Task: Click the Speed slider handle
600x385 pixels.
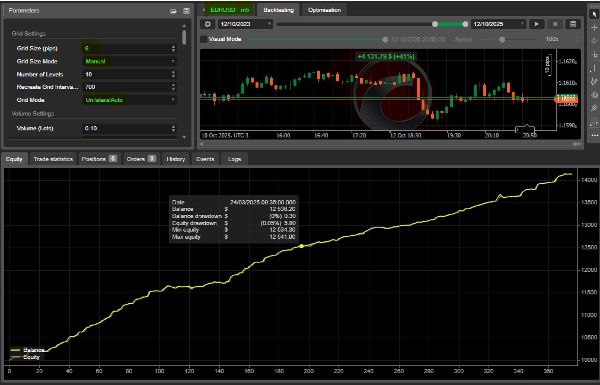Action: click(x=502, y=39)
